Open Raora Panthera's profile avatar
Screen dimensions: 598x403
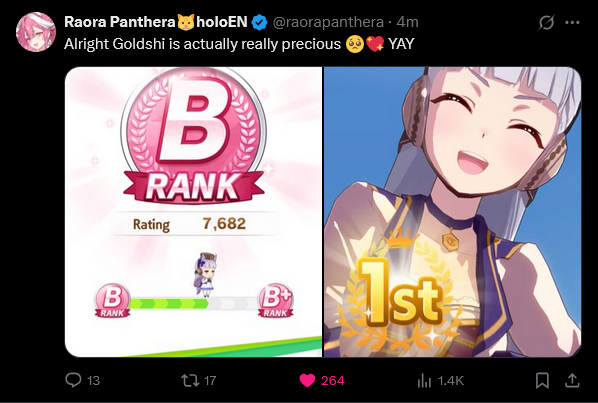pyautogui.click(x=36, y=32)
